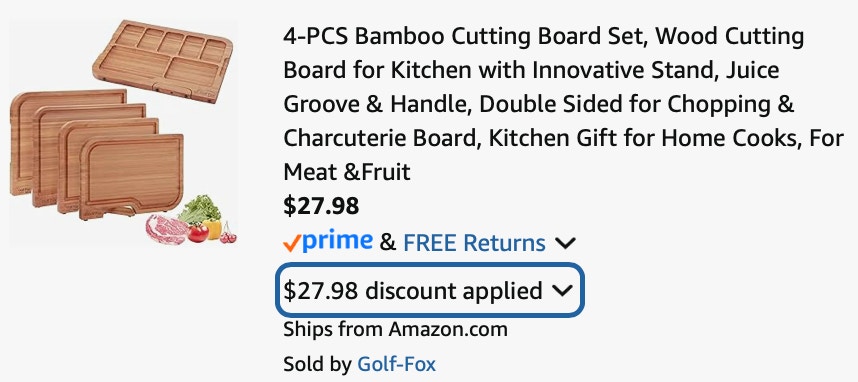Expand the $27.98 discount applied dropdown
Viewport: 858px width, 382px height.
429,290
